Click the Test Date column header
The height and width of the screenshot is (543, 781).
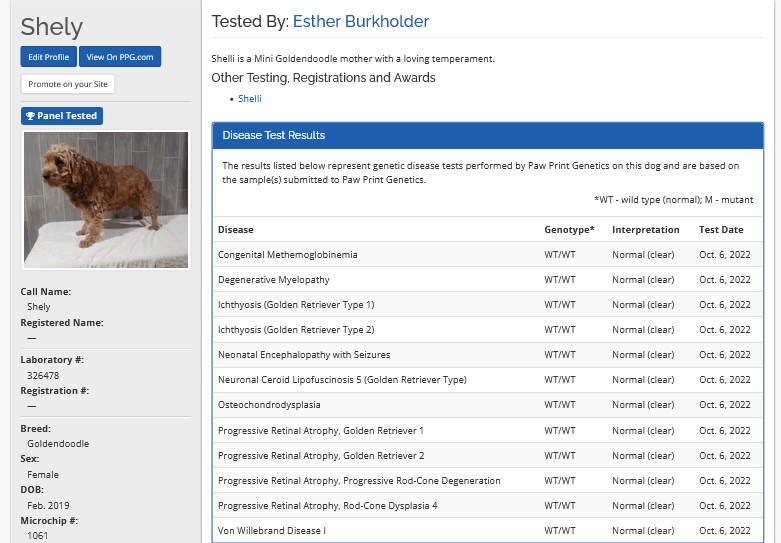pos(721,230)
